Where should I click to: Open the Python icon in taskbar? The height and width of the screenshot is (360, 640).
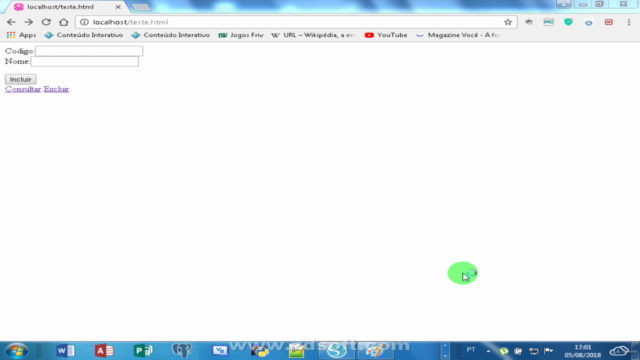260,351
